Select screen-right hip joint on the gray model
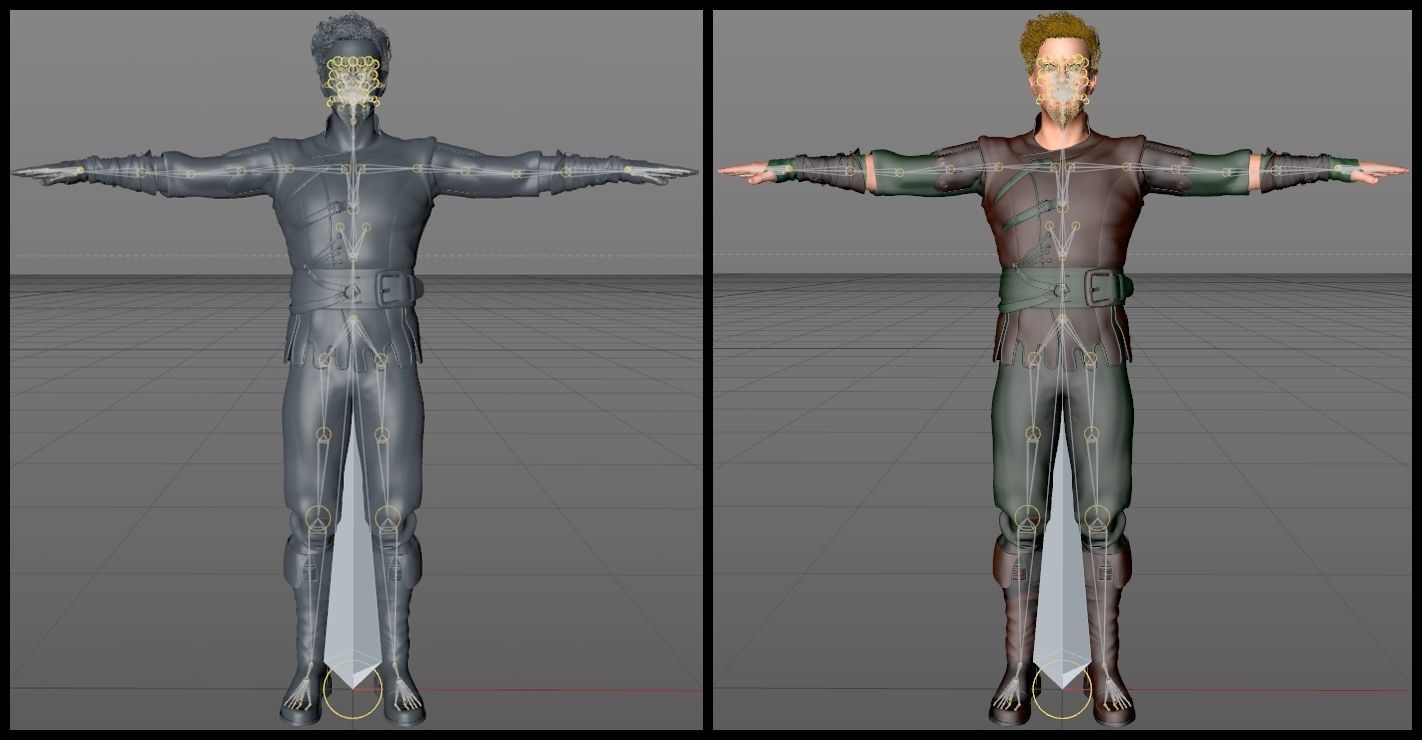1422x740 pixels. click(381, 359)
